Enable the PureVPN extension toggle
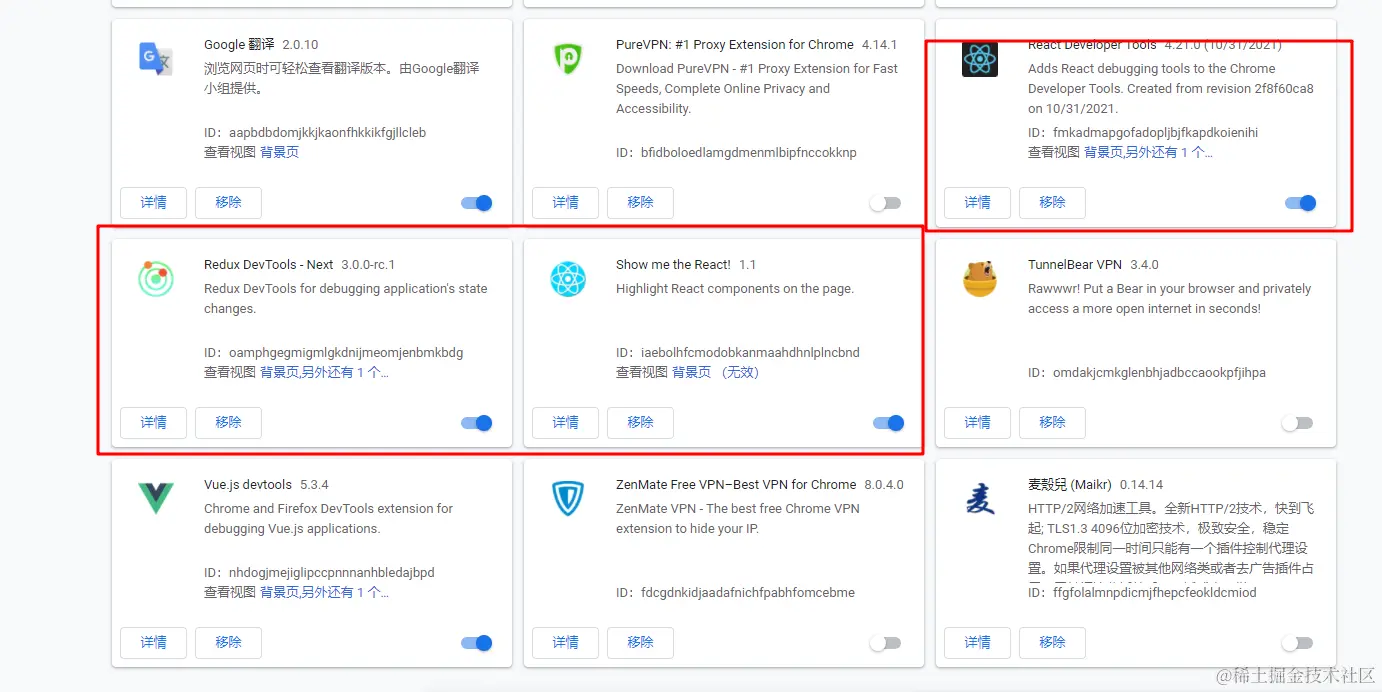 pyautogui.click(x=885, y=203)
